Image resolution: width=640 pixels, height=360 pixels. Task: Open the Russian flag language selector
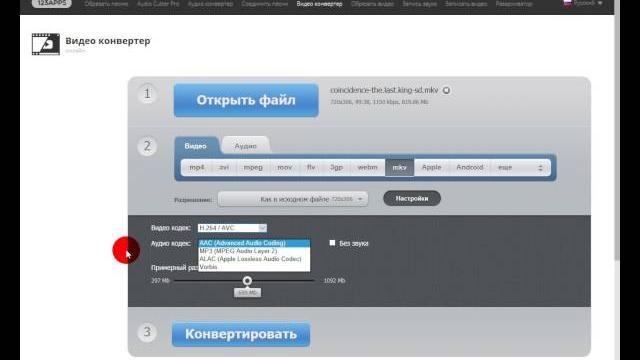[x=582, y=3]
